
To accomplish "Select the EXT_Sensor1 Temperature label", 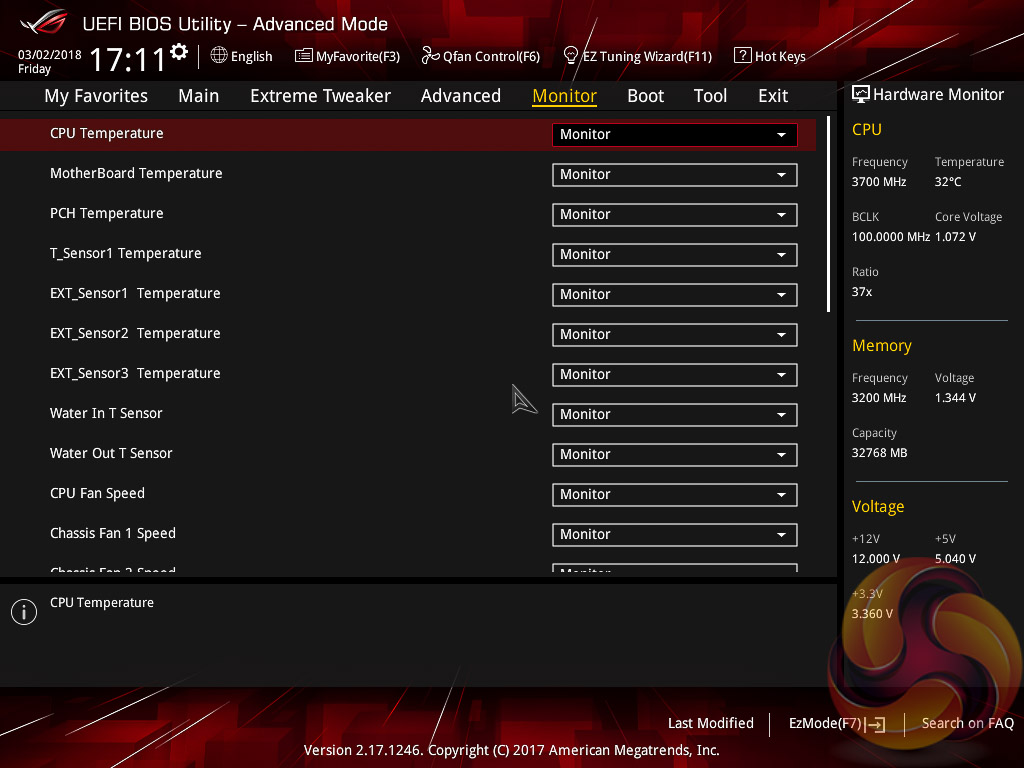I will tap(135, 293).
